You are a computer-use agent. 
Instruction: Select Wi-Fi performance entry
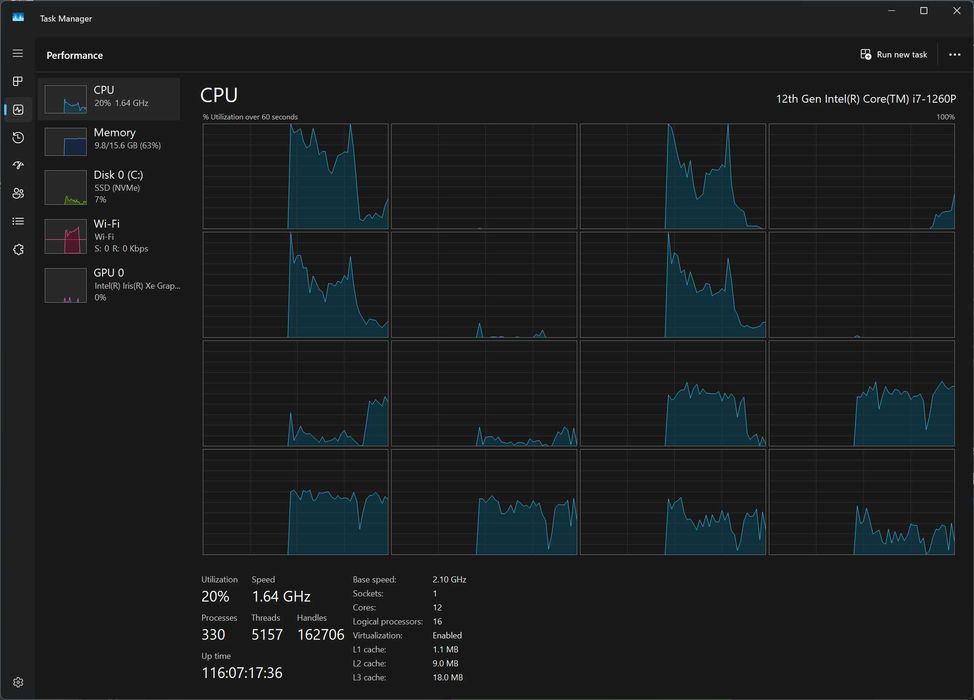(x=109, y=235)
